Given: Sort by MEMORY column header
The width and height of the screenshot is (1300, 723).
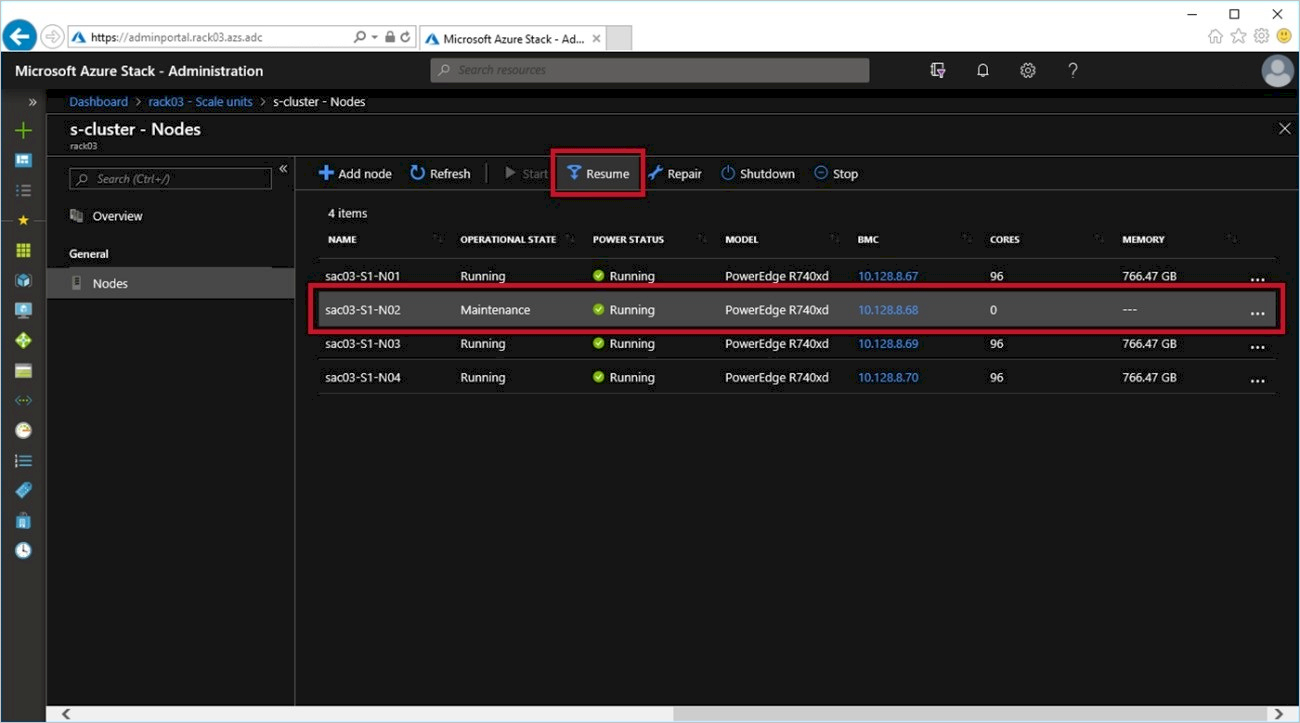Looking at the screenshot, I should coord(1143,239).
